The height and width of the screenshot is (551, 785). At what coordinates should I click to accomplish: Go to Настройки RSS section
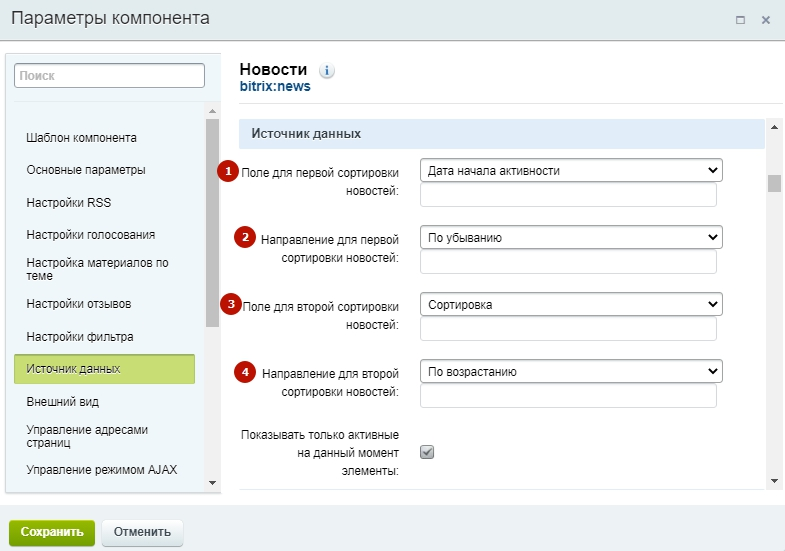click(x=69, y=203)
